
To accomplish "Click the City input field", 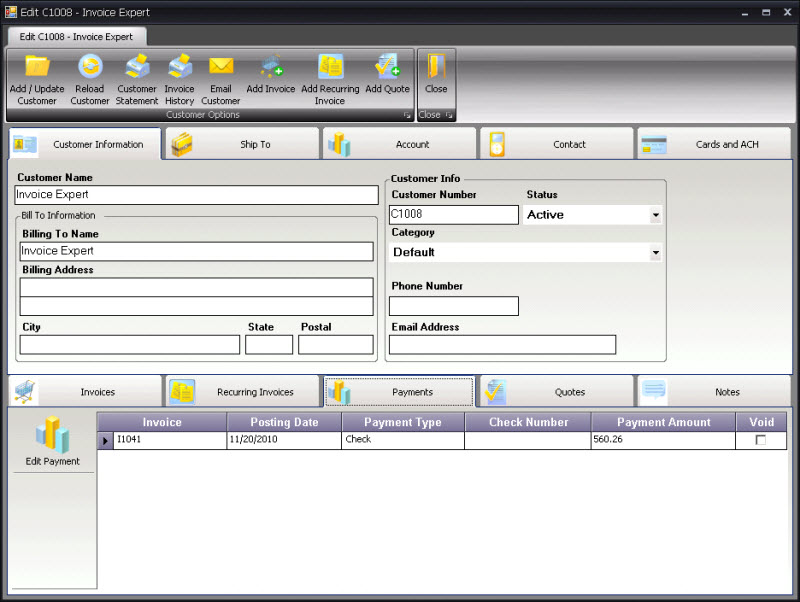I will coord(130,345).
